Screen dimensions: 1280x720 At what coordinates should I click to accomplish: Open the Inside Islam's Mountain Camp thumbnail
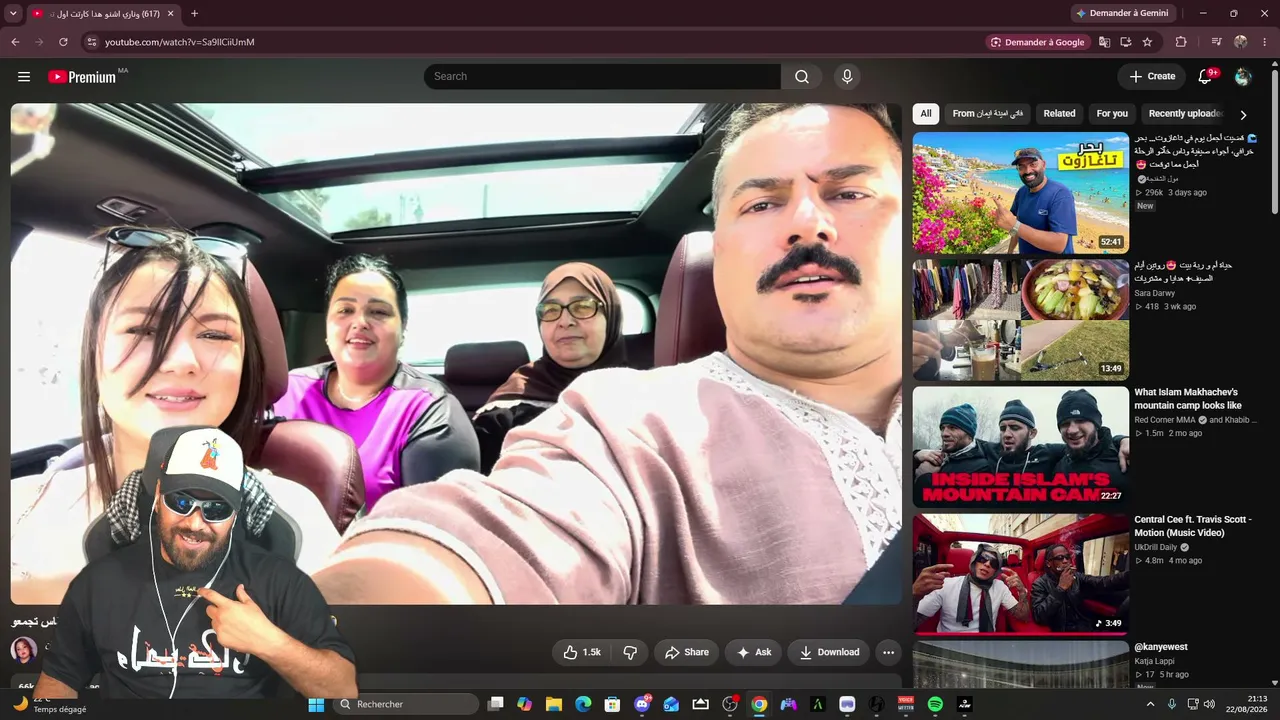click(1020, 447)
